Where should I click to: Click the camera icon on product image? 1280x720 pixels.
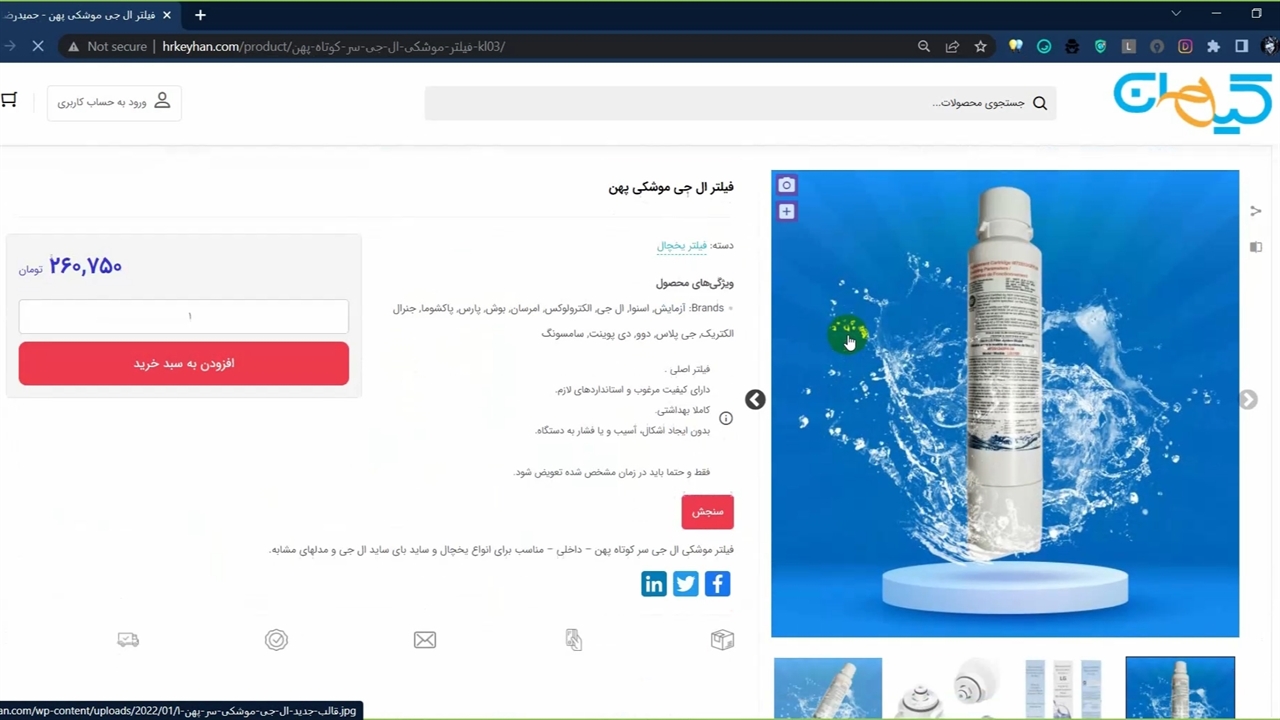pyautogui.click(x=786, y=185)
